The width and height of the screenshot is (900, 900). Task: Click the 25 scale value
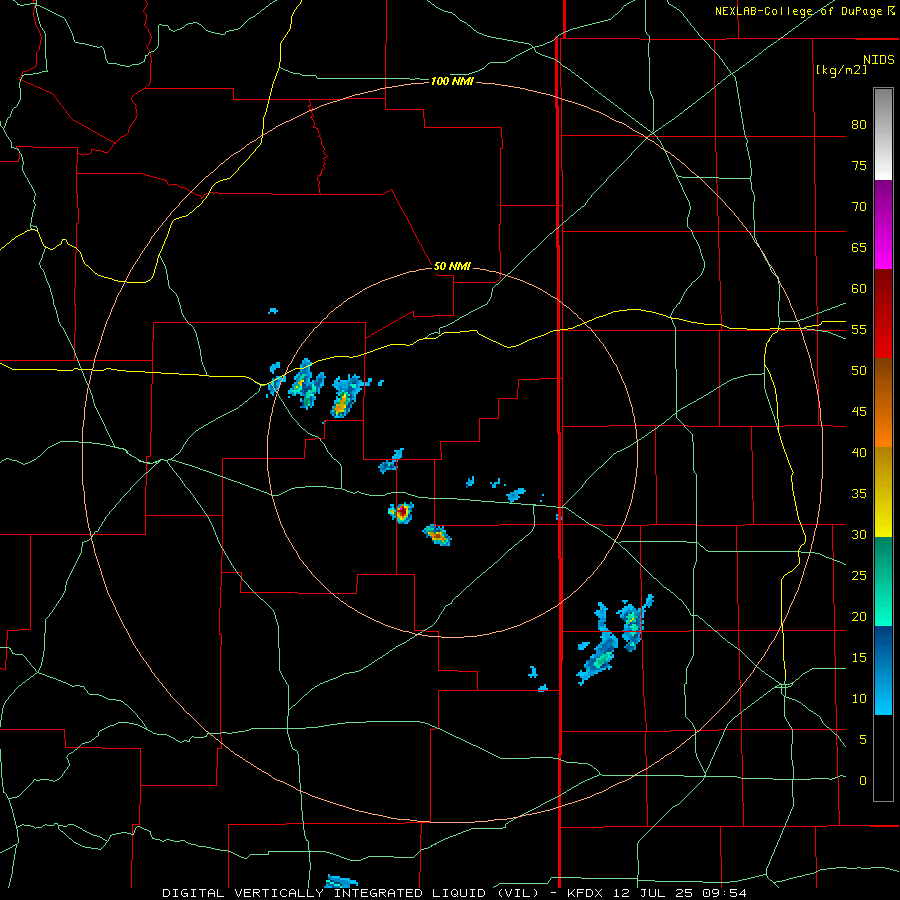(x=859, y=576)
